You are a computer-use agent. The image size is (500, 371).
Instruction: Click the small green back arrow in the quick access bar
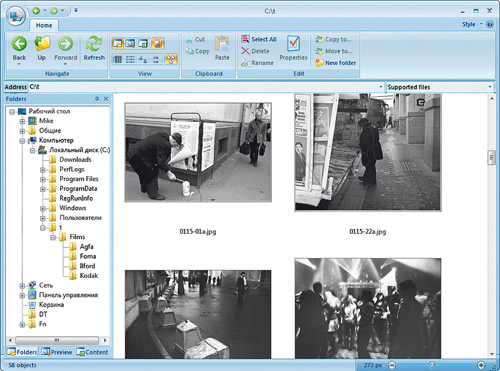pyautogui.click(x=36, y=11)
